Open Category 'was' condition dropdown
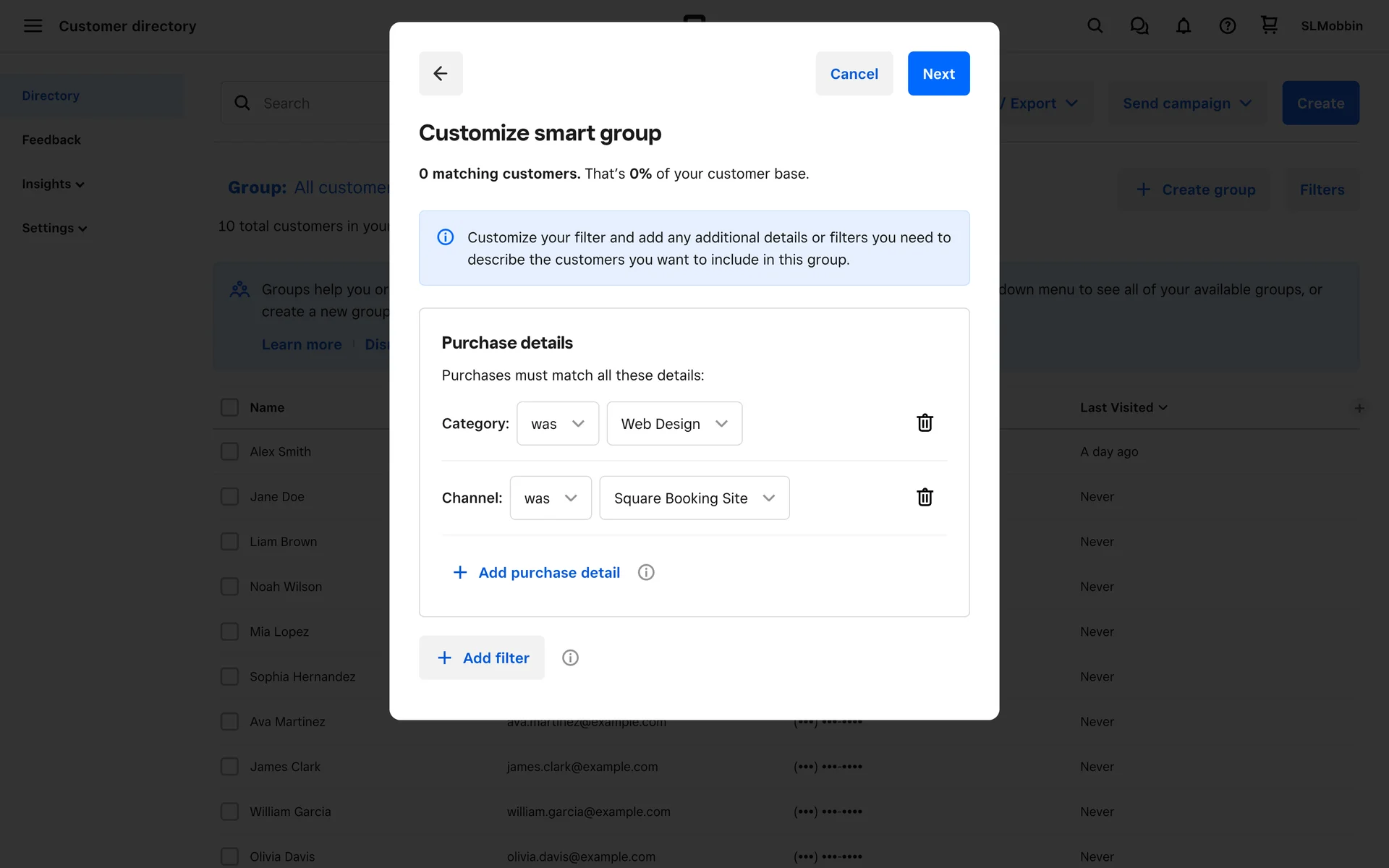 (x=557, y=424)
